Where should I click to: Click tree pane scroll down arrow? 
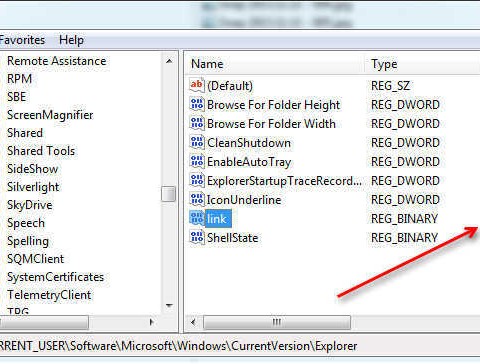[x=169, y=305]
